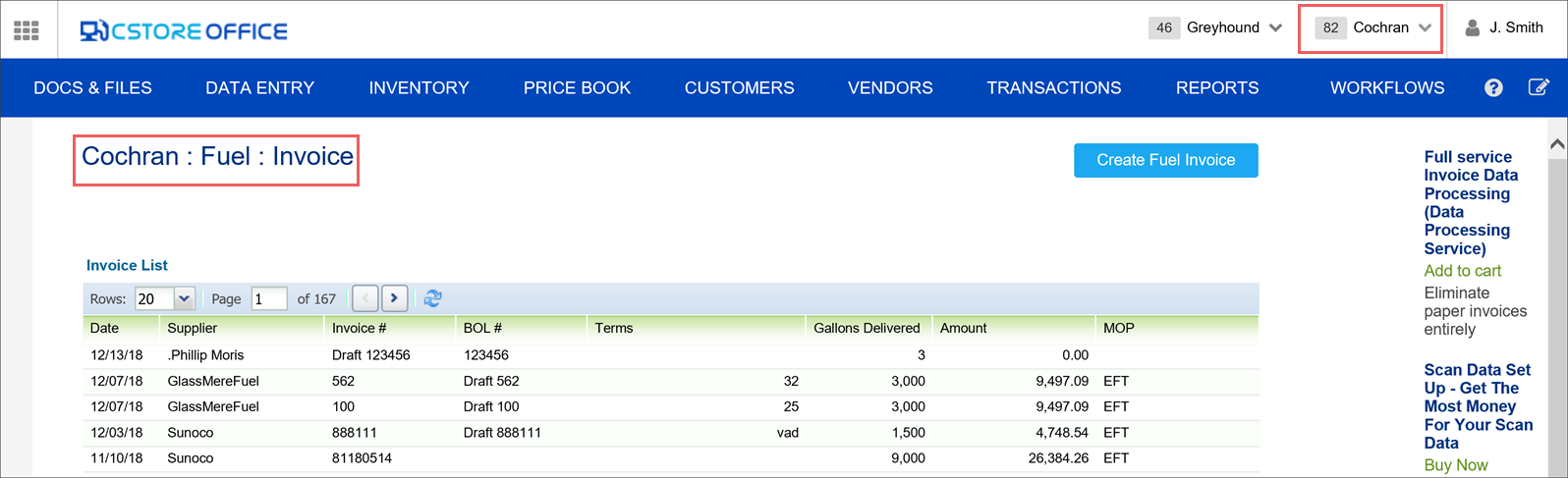
Task: Sort by Invoice # column header
Action: click(x=359, y=328)
